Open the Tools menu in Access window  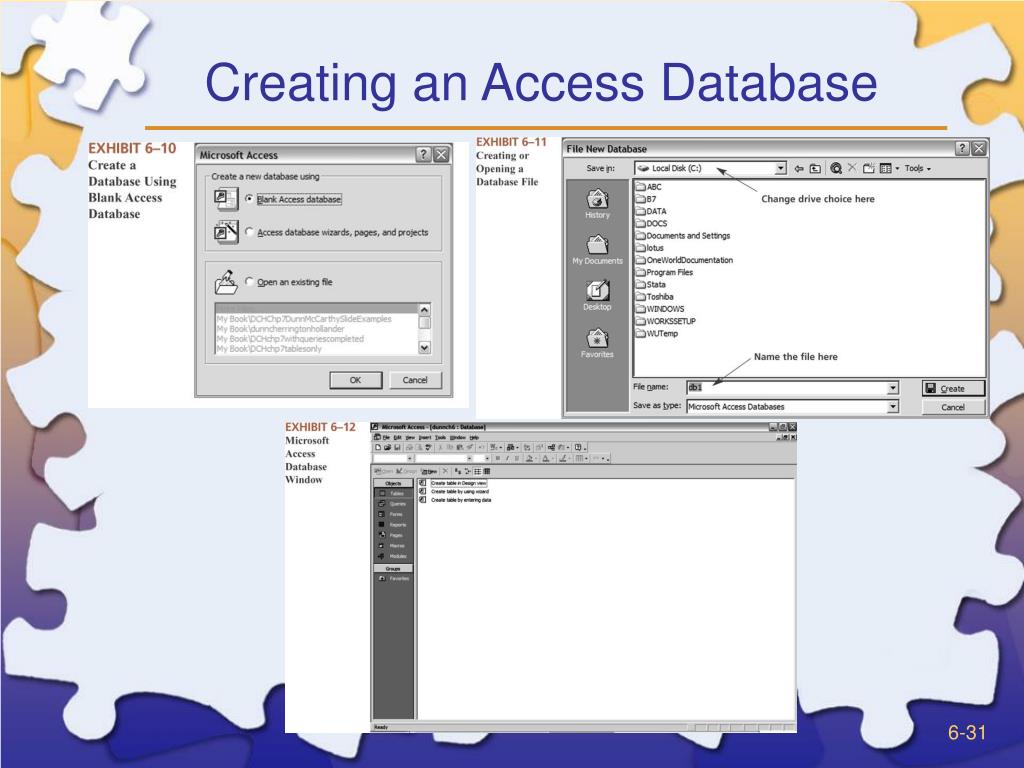click(x=440, y=438)
